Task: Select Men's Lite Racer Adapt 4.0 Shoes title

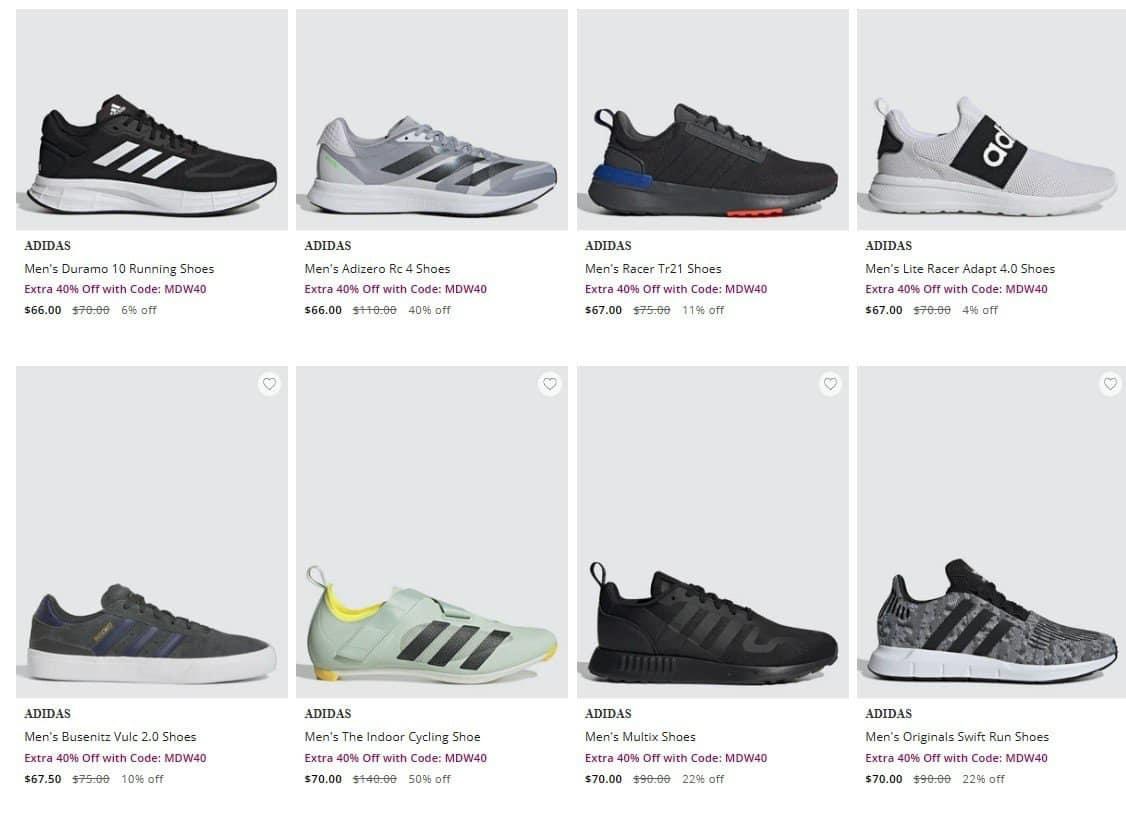Action: click(960, 269)
